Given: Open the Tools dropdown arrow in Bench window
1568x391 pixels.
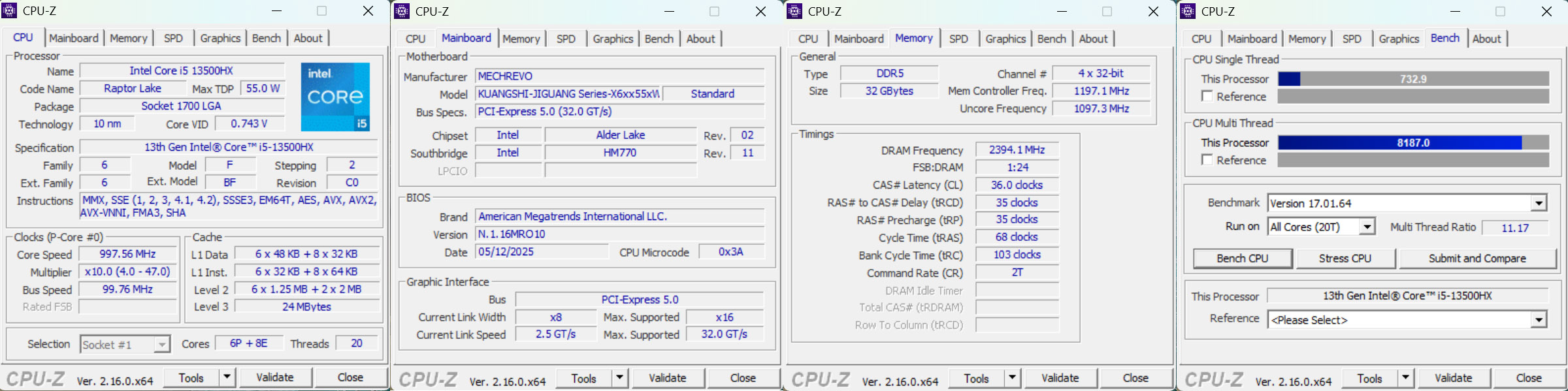Looking at the screenshot, I should click(1406, 378).
